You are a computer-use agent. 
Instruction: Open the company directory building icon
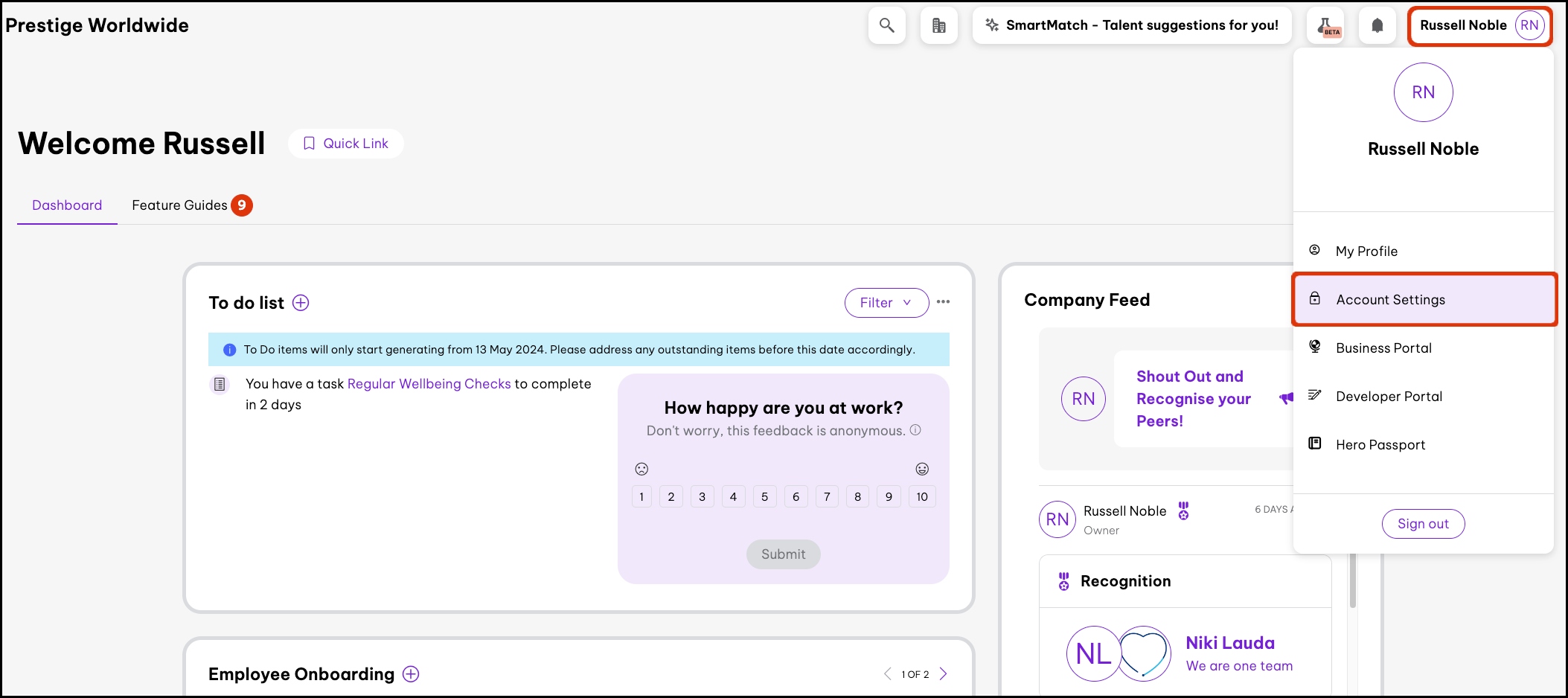[x=938, y=25]
